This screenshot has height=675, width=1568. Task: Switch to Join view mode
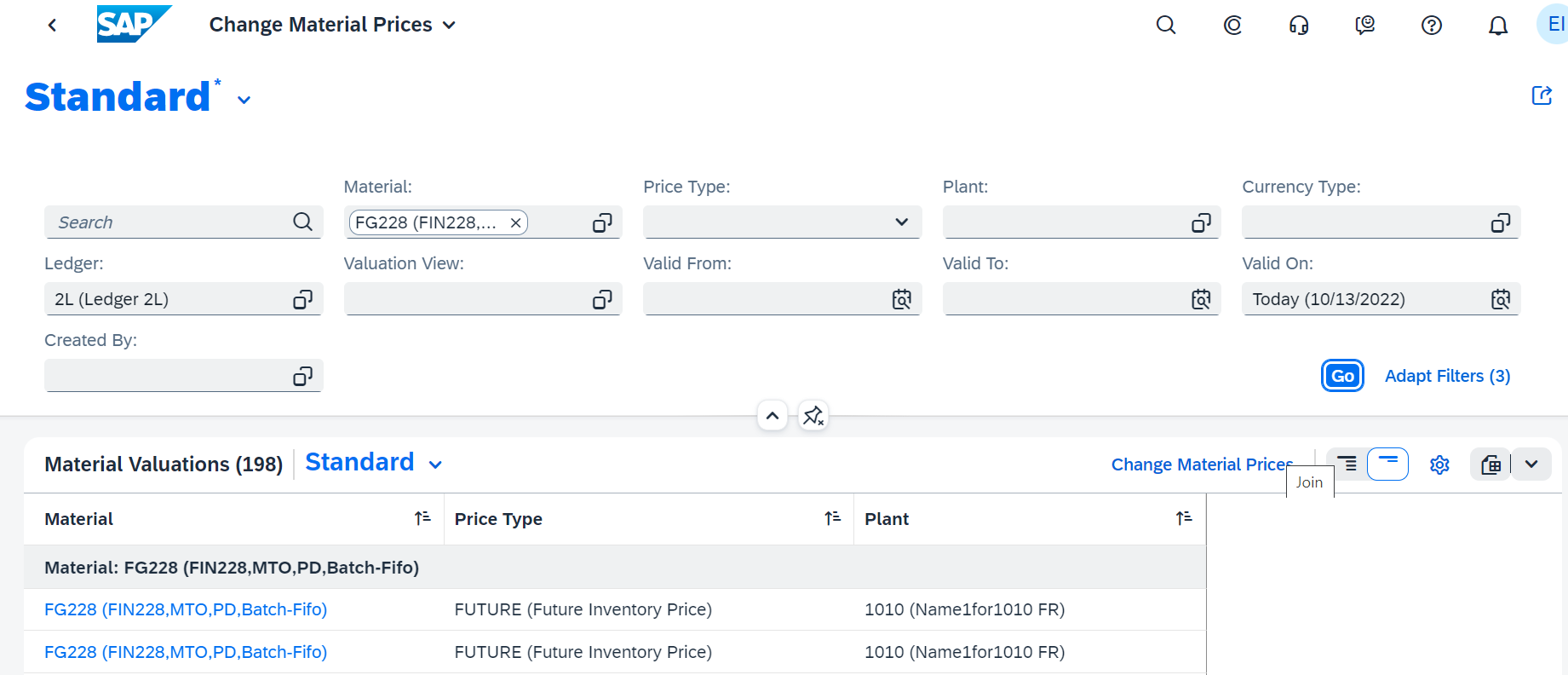[1387, 464]
